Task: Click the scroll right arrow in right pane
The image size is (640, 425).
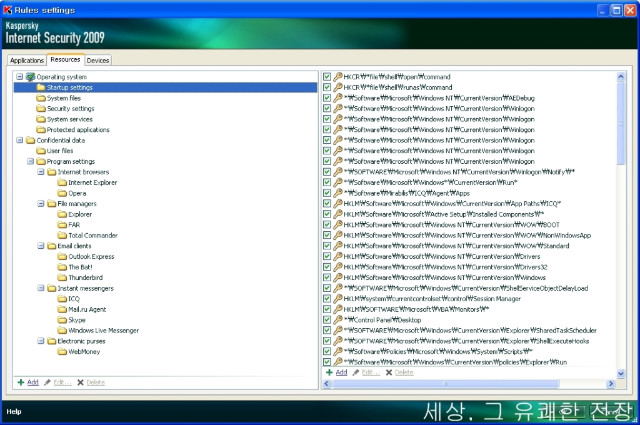Action: [x=611, y=384]
